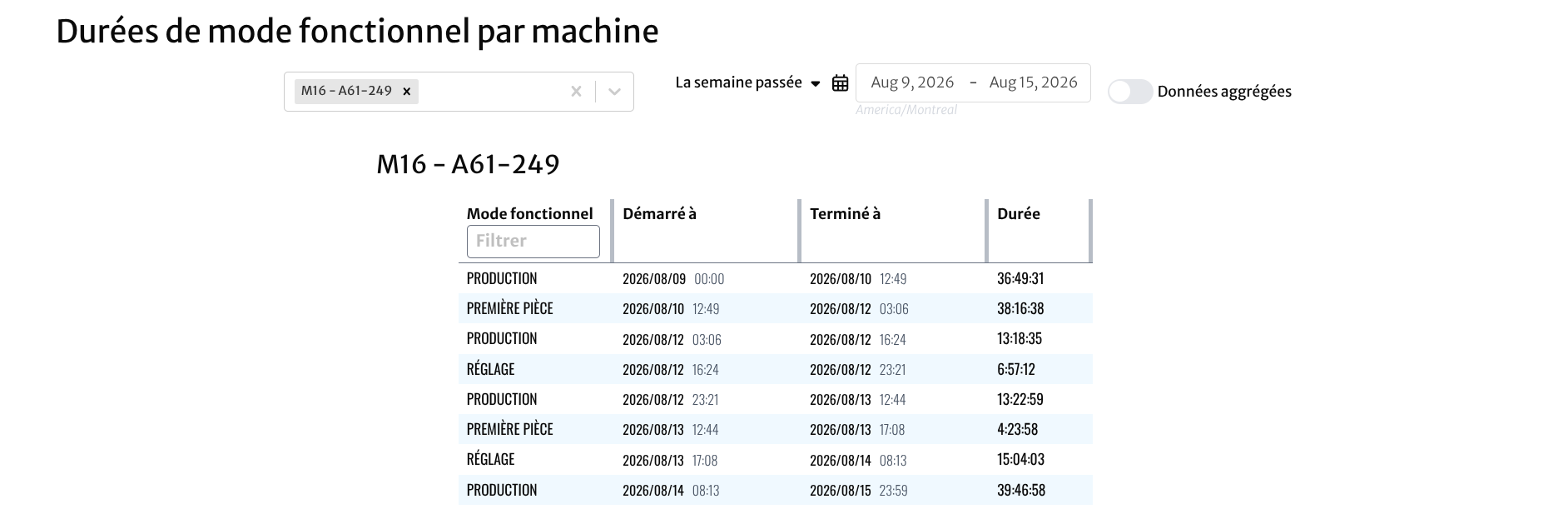
Task: Open the La semaine passée period dropdown
Action: pyautogui.click(x=747, y=82)
